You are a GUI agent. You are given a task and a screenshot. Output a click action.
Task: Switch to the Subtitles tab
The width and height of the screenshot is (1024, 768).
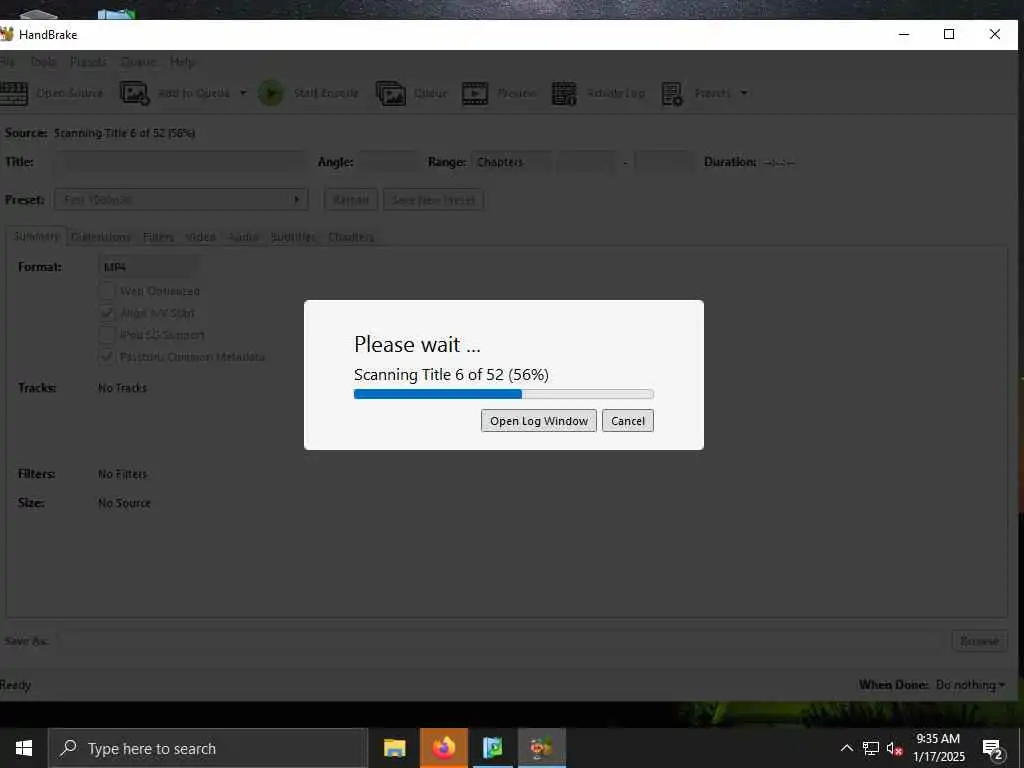pyautogui.click(x=293, y=236)
